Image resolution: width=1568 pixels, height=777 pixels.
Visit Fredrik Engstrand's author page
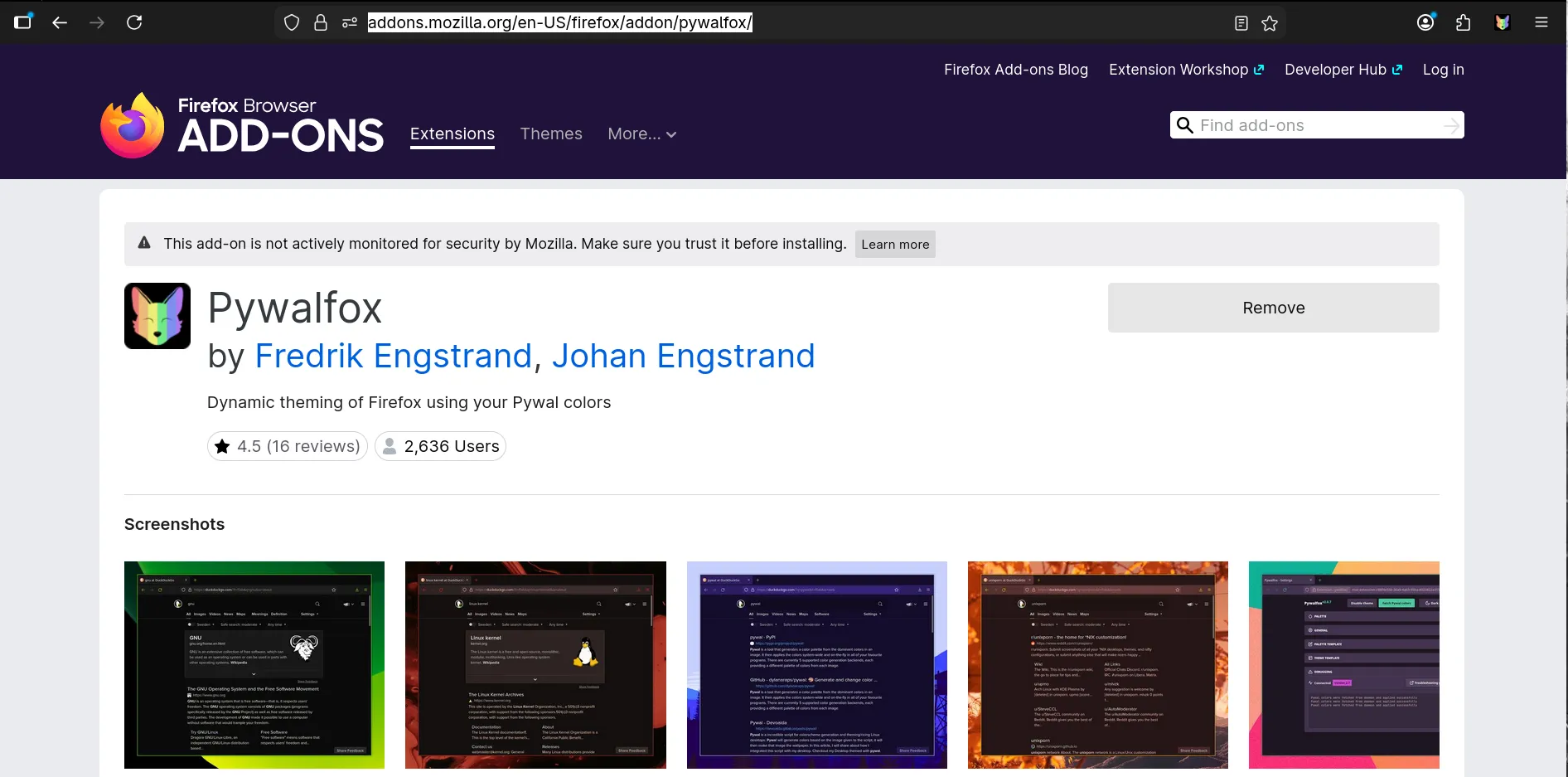393,357
